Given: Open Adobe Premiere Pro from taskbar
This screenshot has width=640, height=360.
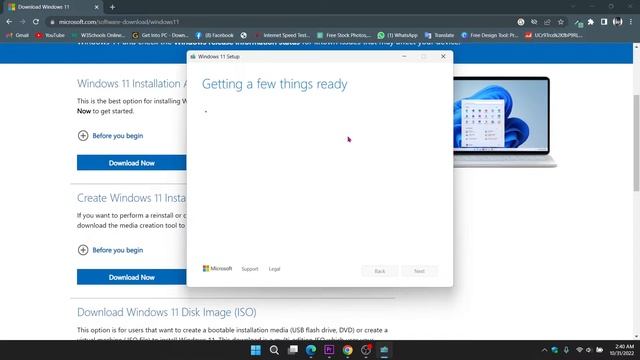Looking at the screenshot, I should [329, 350].
